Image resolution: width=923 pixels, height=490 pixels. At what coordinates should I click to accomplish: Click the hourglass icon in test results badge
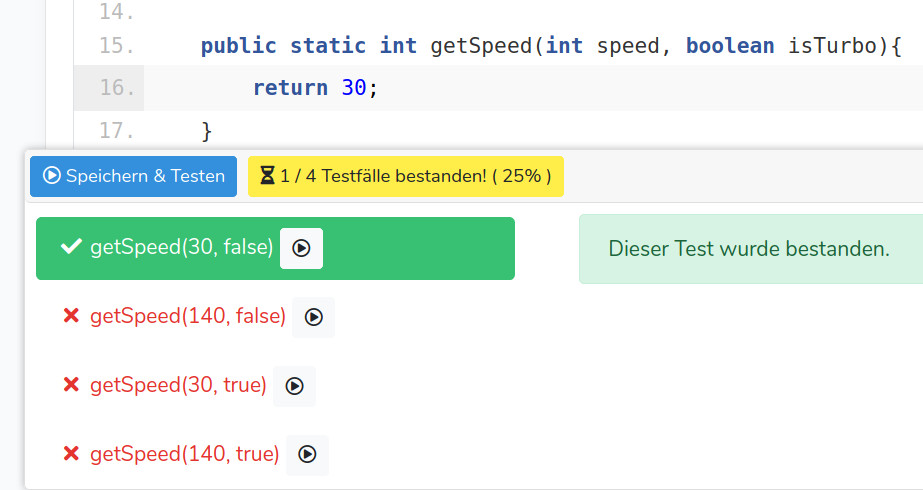267,176
